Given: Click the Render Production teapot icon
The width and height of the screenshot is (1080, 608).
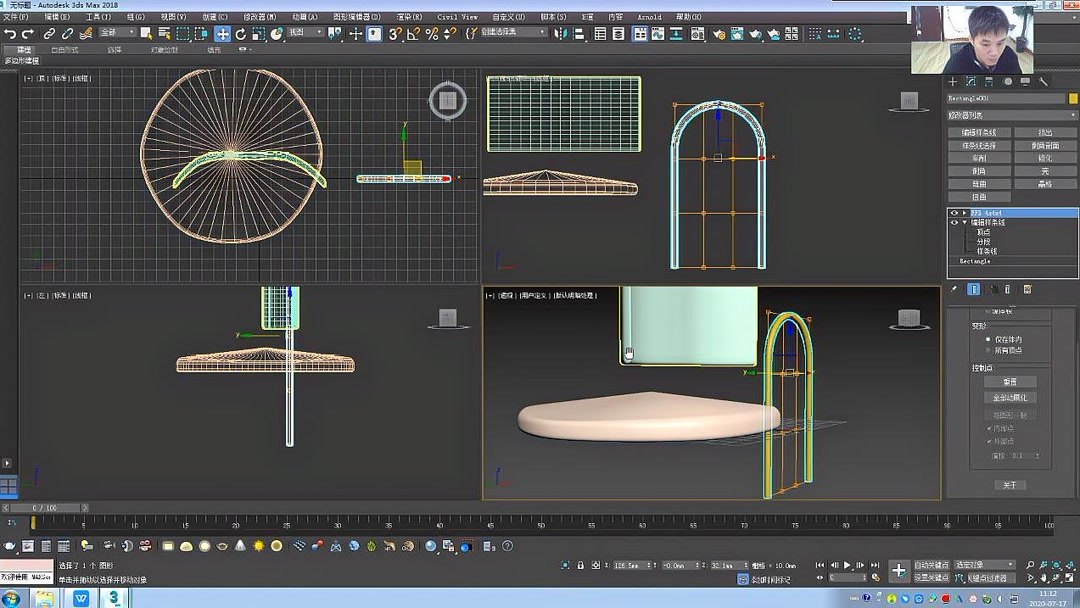Looking at the screenshot, I should 756,33.
